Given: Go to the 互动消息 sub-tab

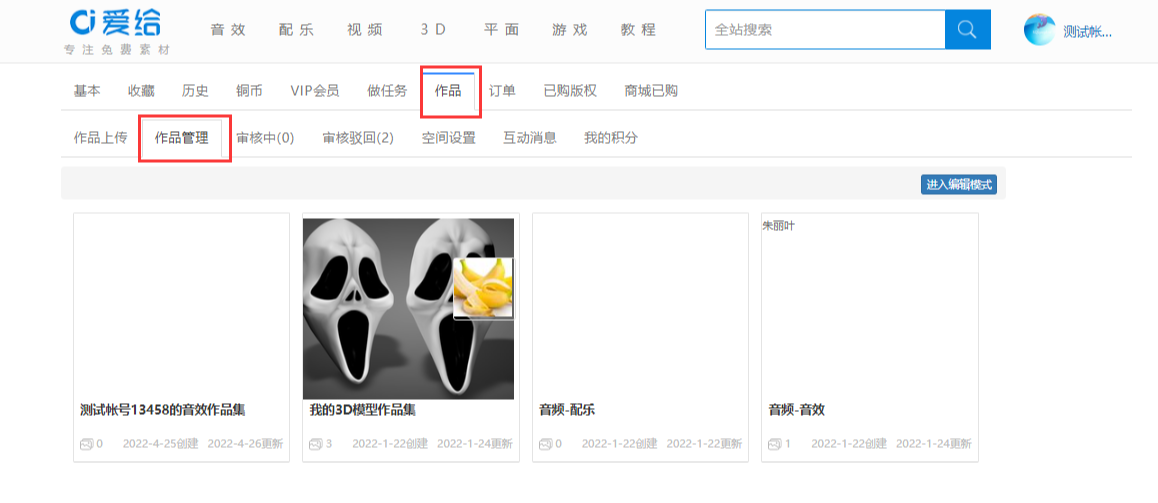Looking at the screenshot, I should pos(530,137).
